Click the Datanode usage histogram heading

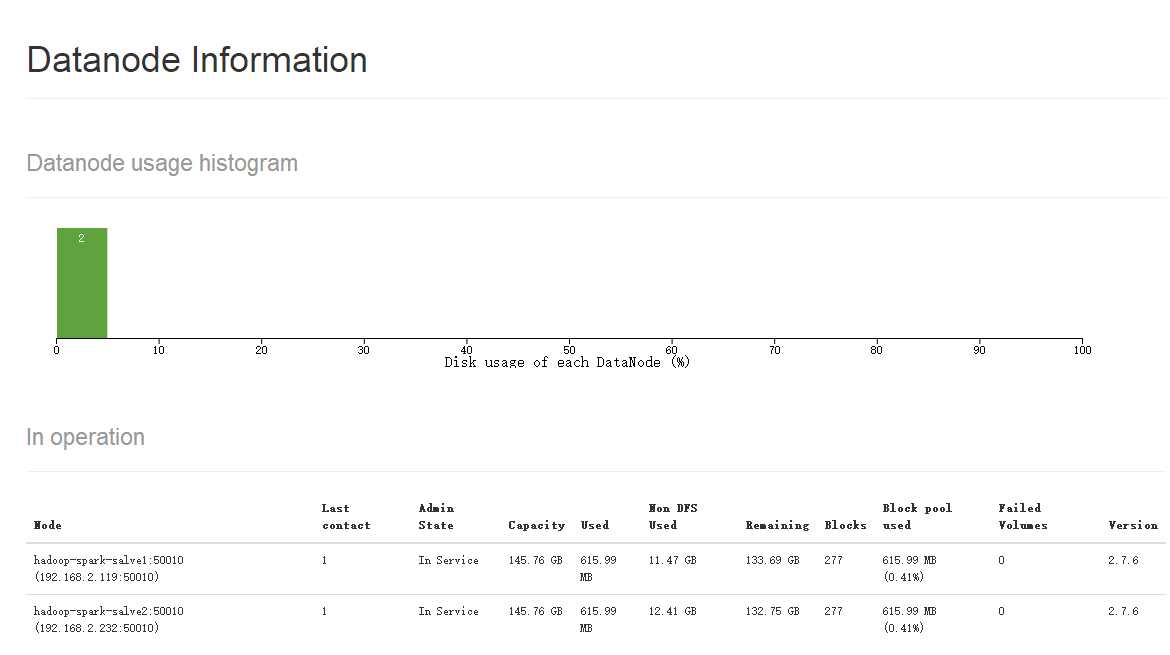[162, 163]
